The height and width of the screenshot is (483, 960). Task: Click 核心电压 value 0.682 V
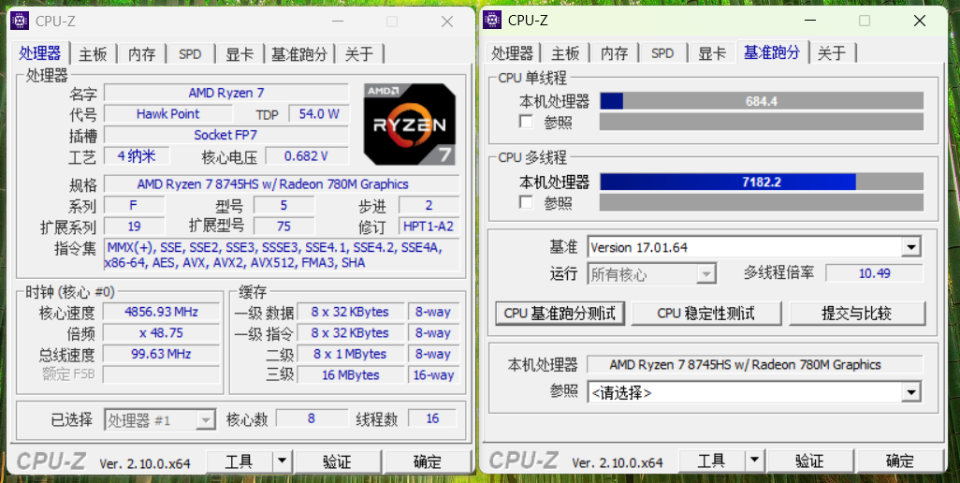(x=306, y=155)
